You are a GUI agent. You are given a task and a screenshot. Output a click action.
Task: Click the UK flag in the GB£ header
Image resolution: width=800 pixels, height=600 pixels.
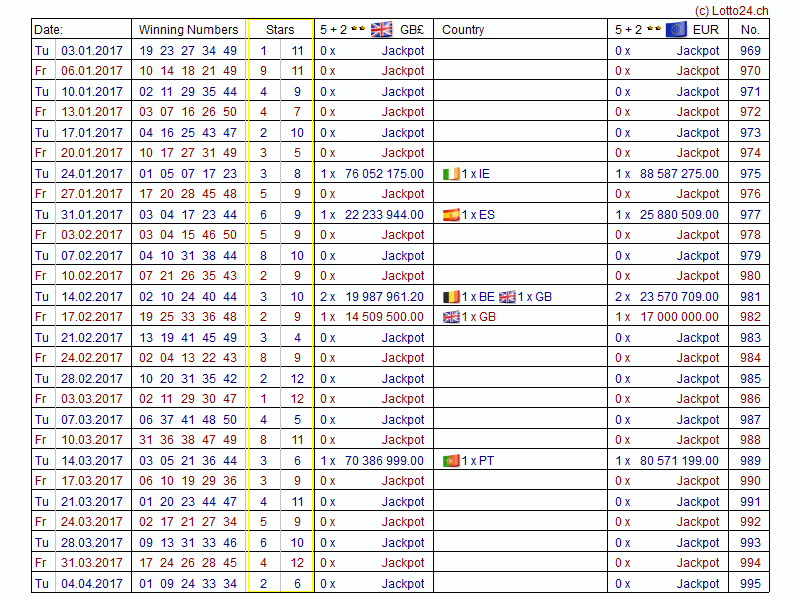pyautogui.click(x=381, y=29)
